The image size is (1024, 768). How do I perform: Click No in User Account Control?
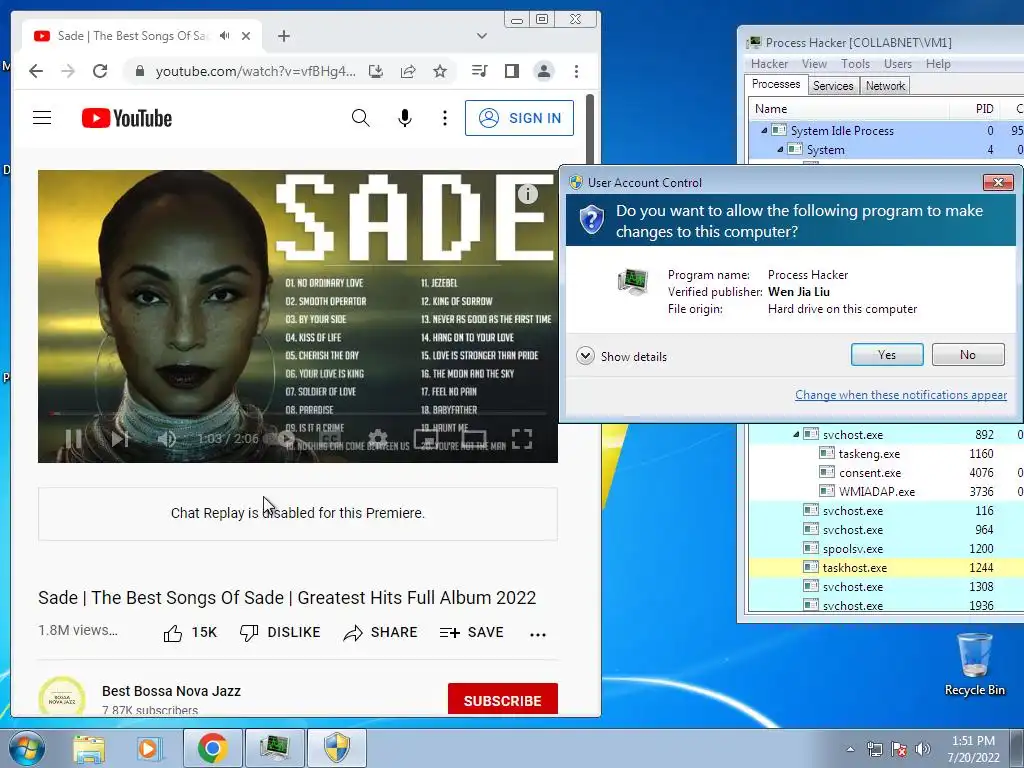pyautogui.click(x=968, y=355)
